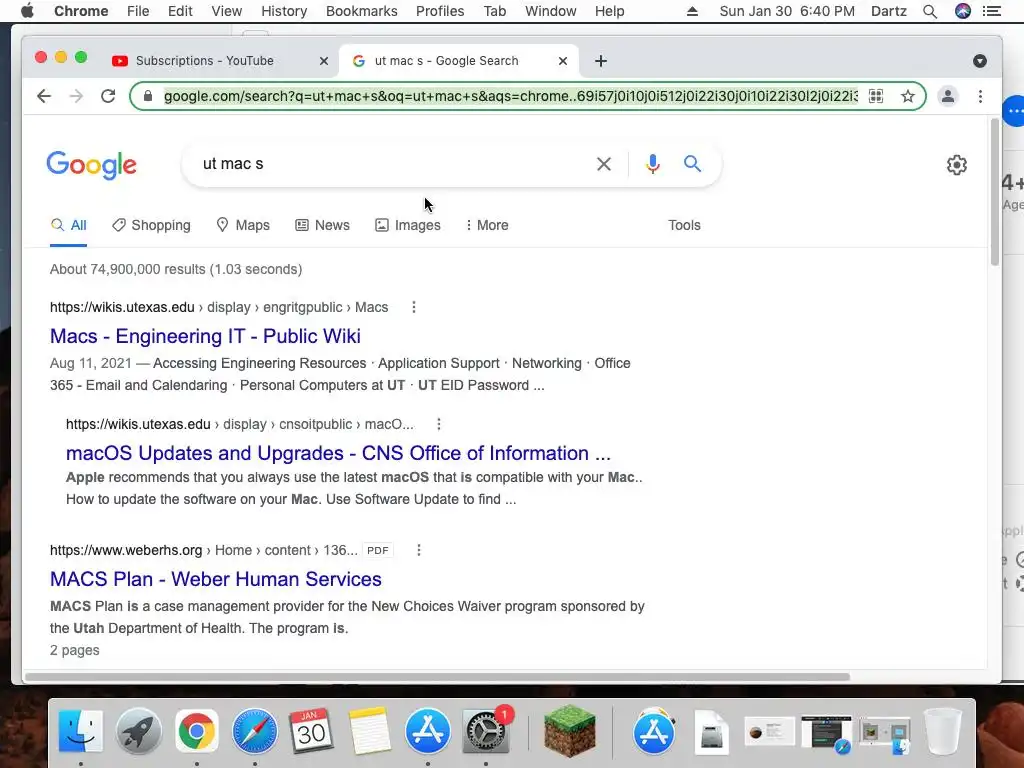Open a new tab with the plus button

601,61
